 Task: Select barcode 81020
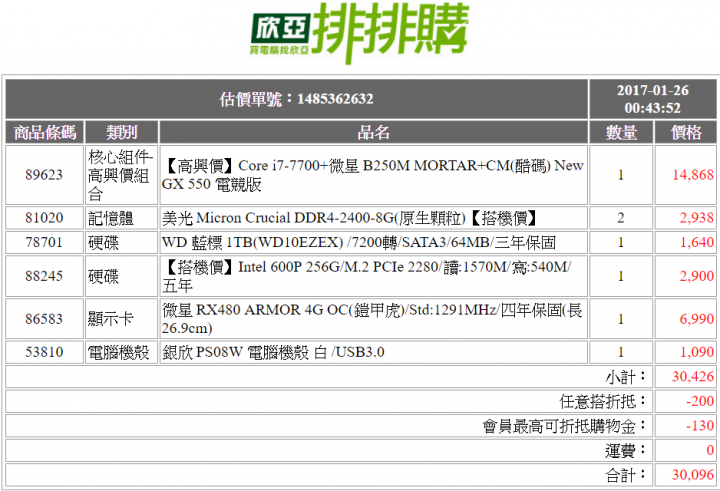point(44,218)
